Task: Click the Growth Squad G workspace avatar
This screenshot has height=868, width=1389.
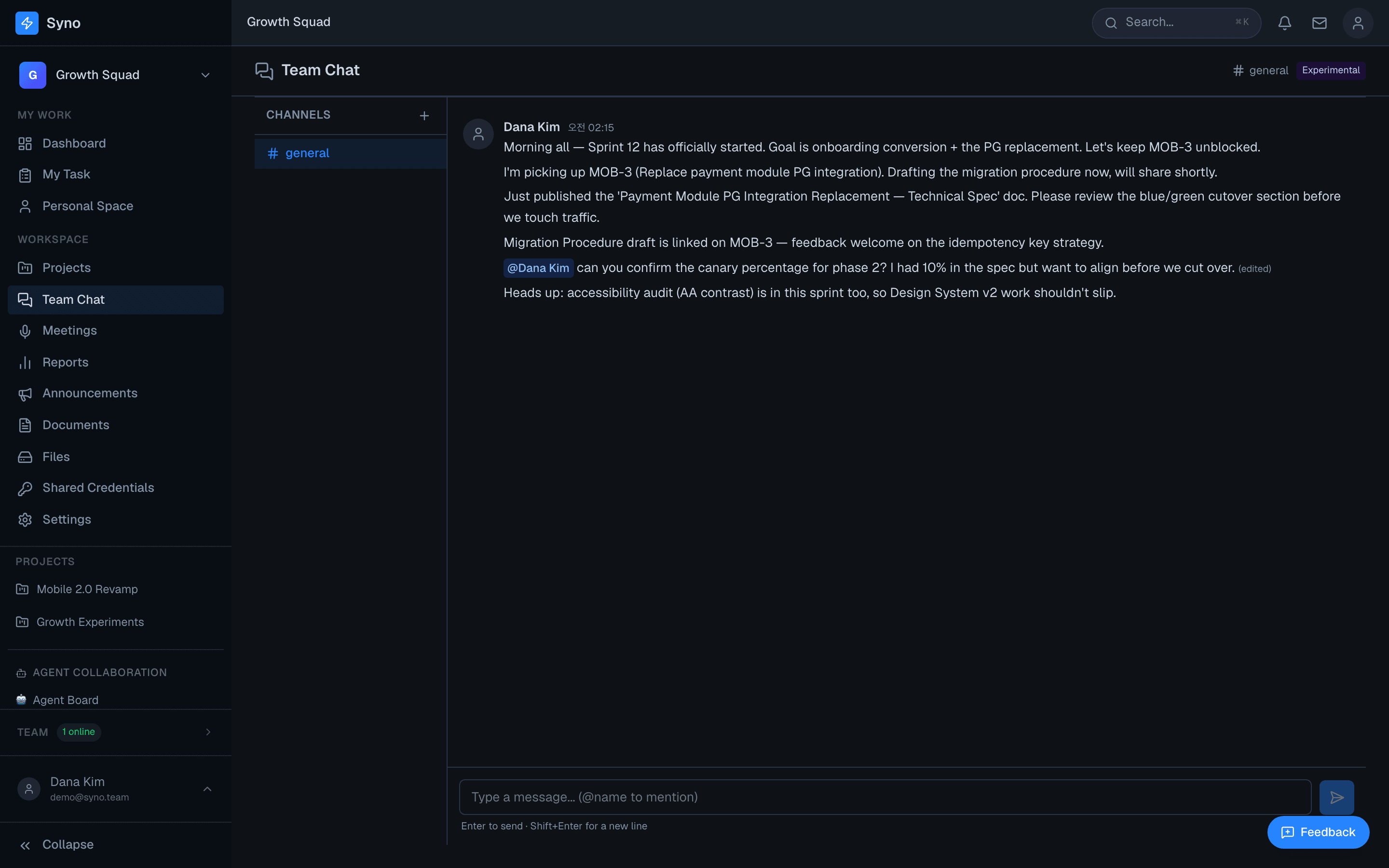Action: (33, 75)
